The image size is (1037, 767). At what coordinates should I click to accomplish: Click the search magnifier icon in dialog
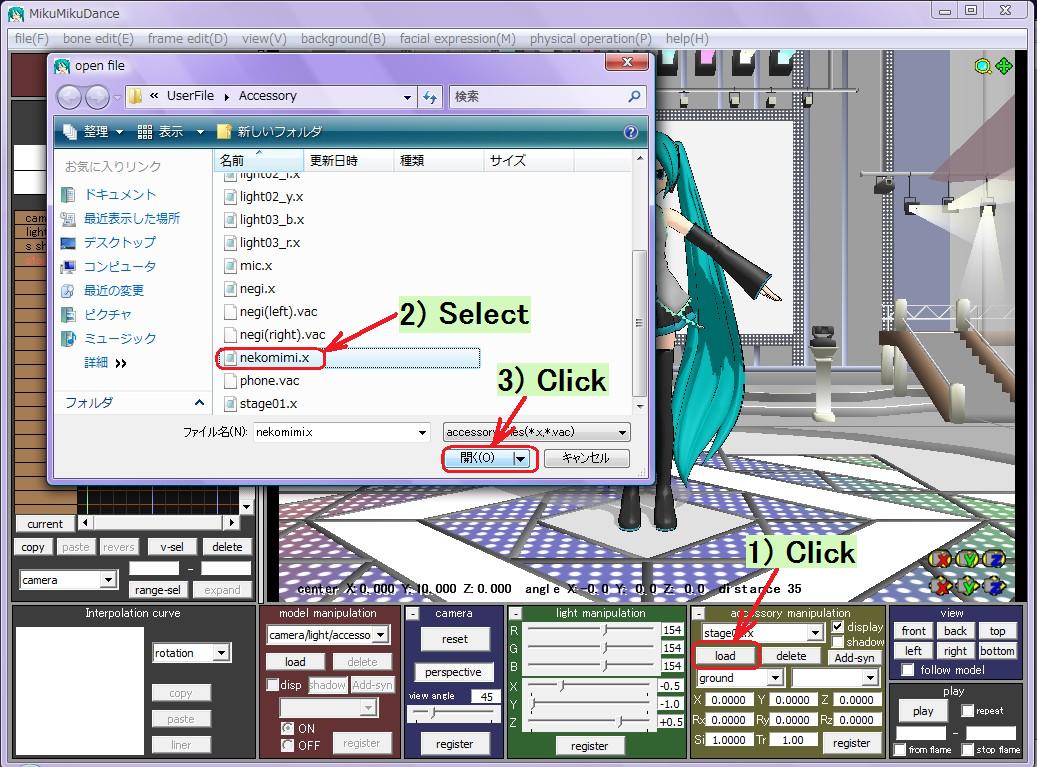(634, 97)
